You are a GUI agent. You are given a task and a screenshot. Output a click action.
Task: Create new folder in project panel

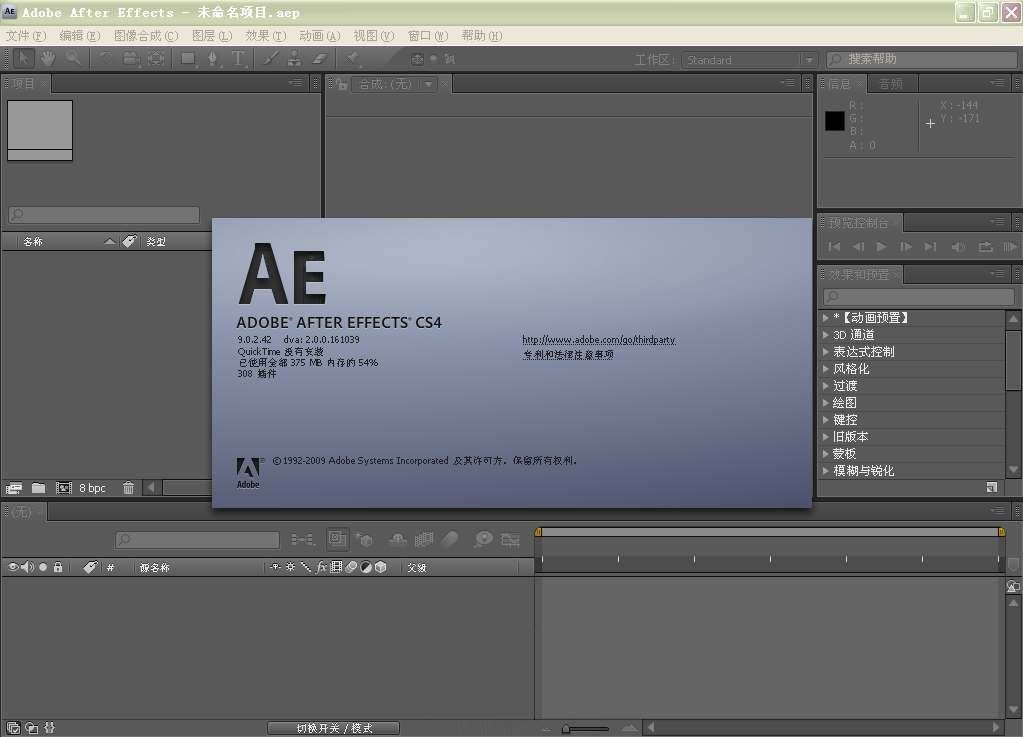[x=38, y=488]
